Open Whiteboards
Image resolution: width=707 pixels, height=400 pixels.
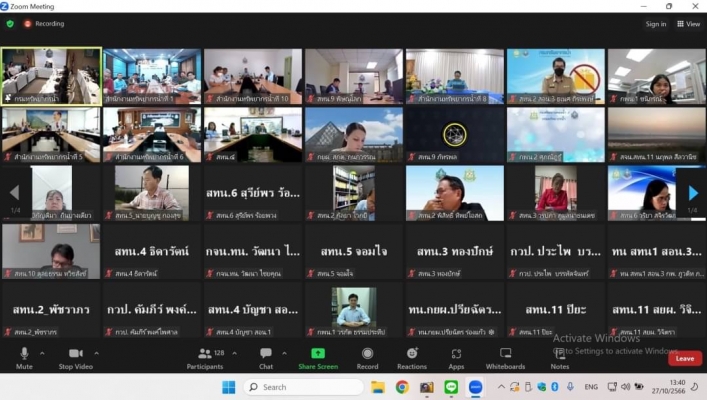tap(505, 359)
